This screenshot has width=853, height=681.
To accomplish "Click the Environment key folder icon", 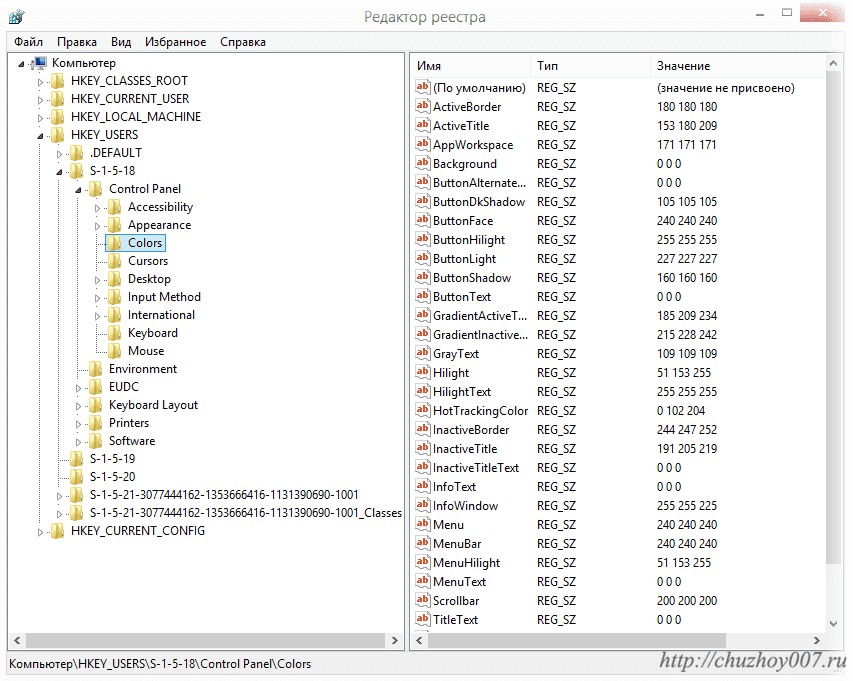I will pos(95,369).
